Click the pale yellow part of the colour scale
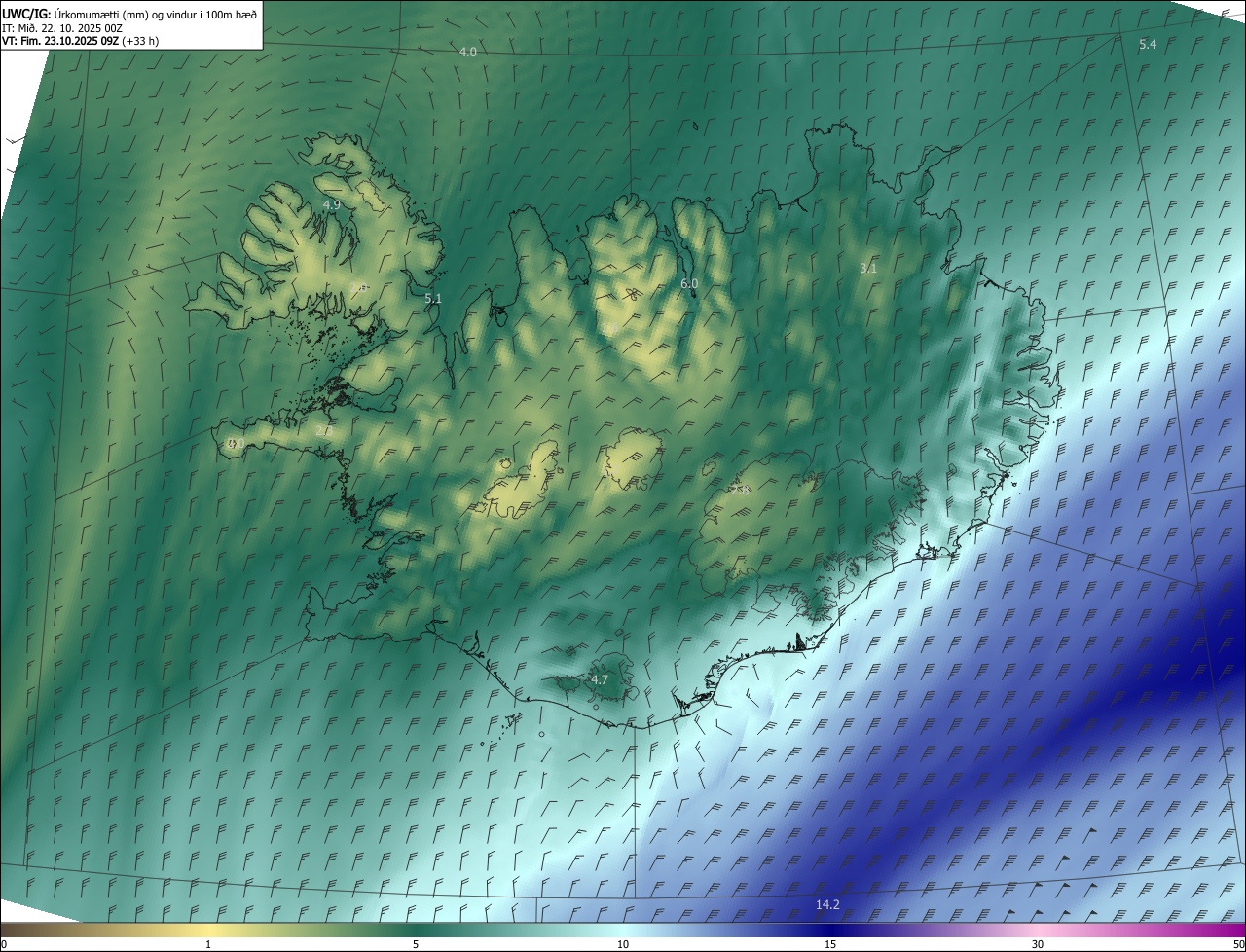Screen dimensions: 1246x952 [209, 930]
